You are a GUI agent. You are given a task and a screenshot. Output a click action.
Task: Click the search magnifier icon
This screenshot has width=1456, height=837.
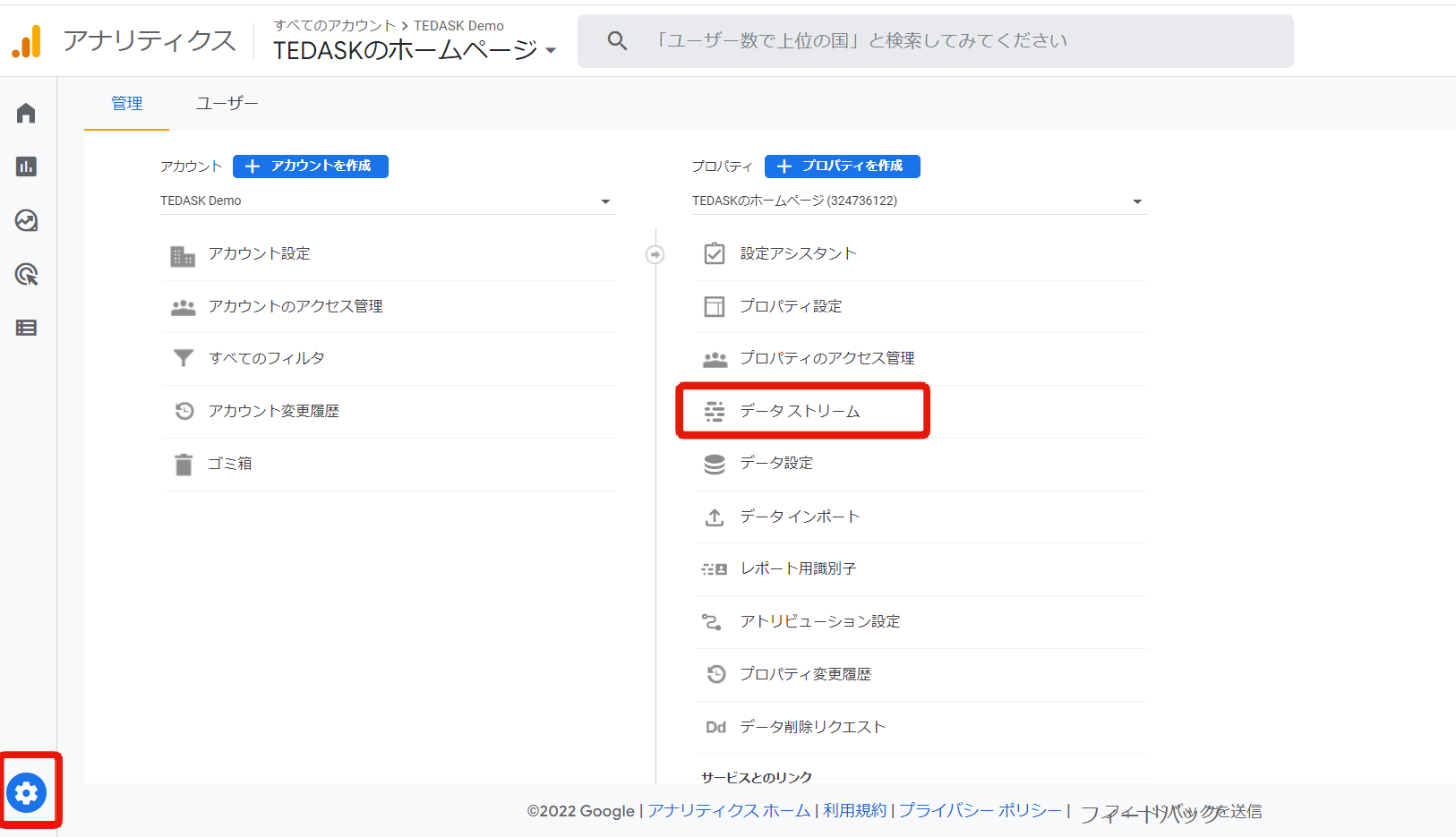tap(617, 41)
